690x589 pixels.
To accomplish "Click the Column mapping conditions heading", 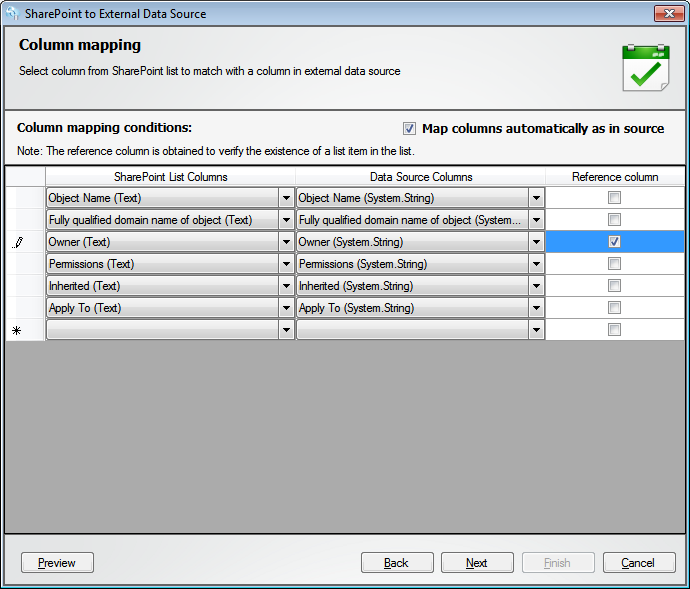I will coord(104,128).
